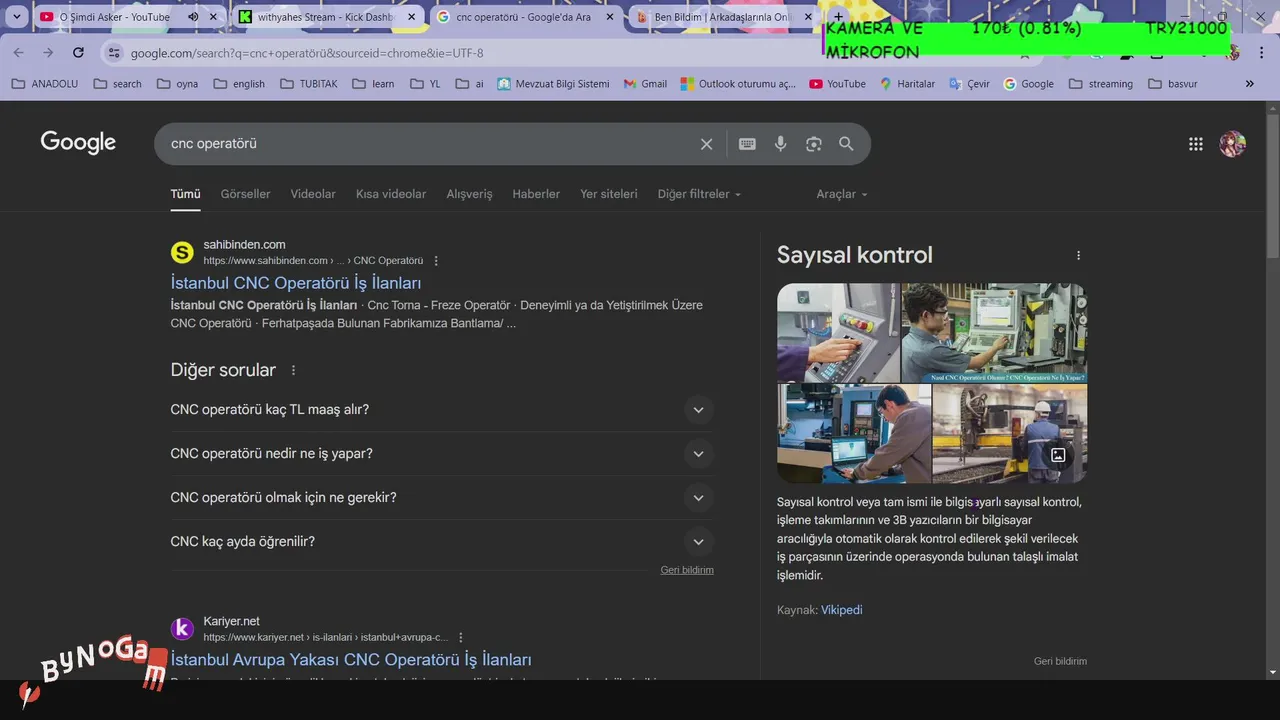1280x720 pixels.
Task: Expand CNC operatörü olmak için ne gerekir
Action: [442, 497]
